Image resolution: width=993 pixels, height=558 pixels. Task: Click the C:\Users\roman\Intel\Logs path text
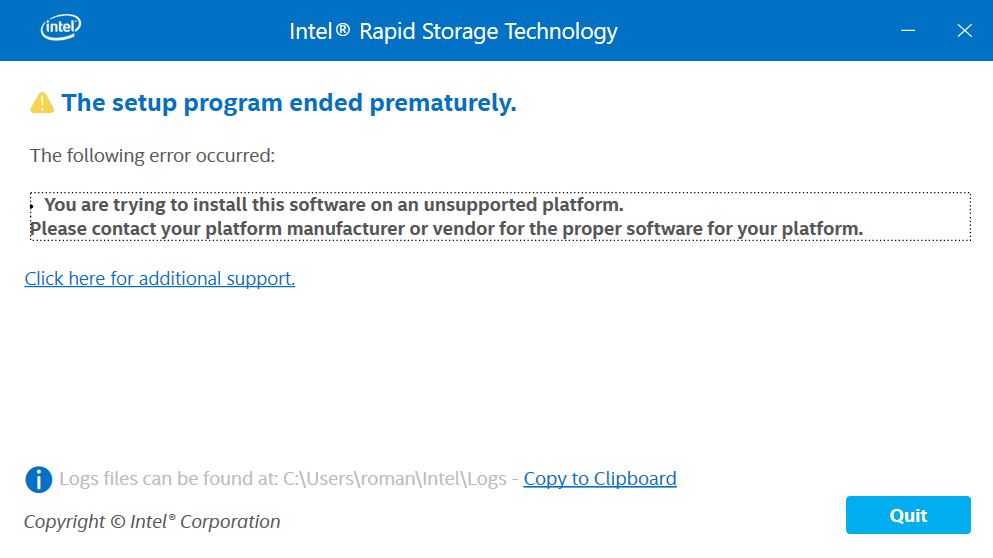point(395,479)
